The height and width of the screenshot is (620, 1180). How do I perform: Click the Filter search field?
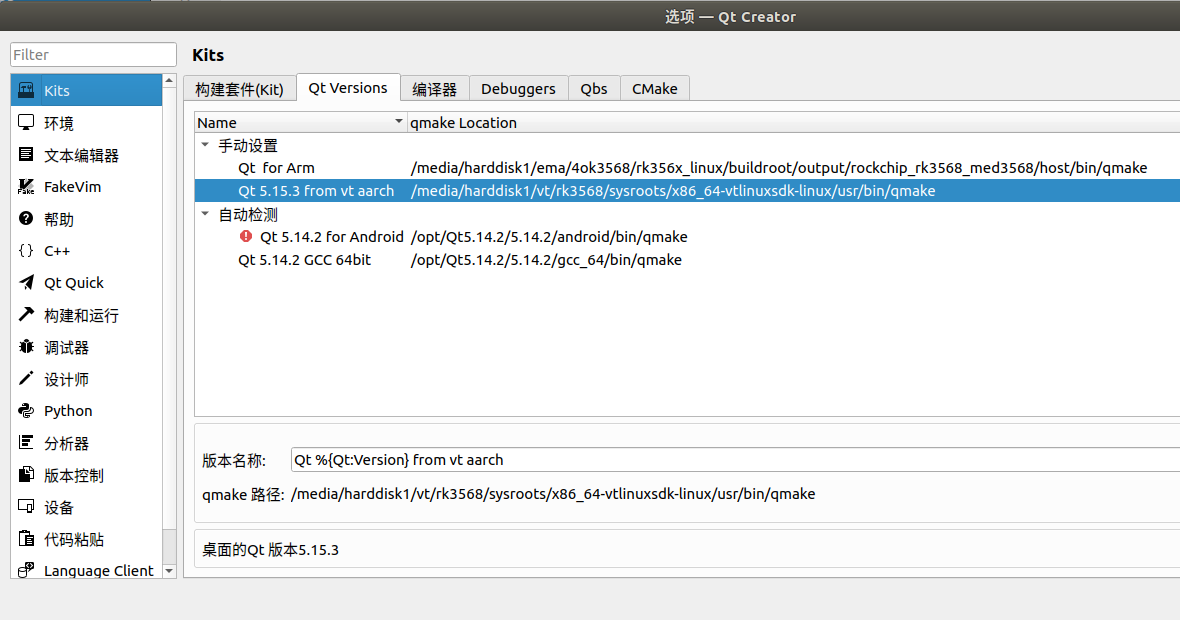pos(93,54)
